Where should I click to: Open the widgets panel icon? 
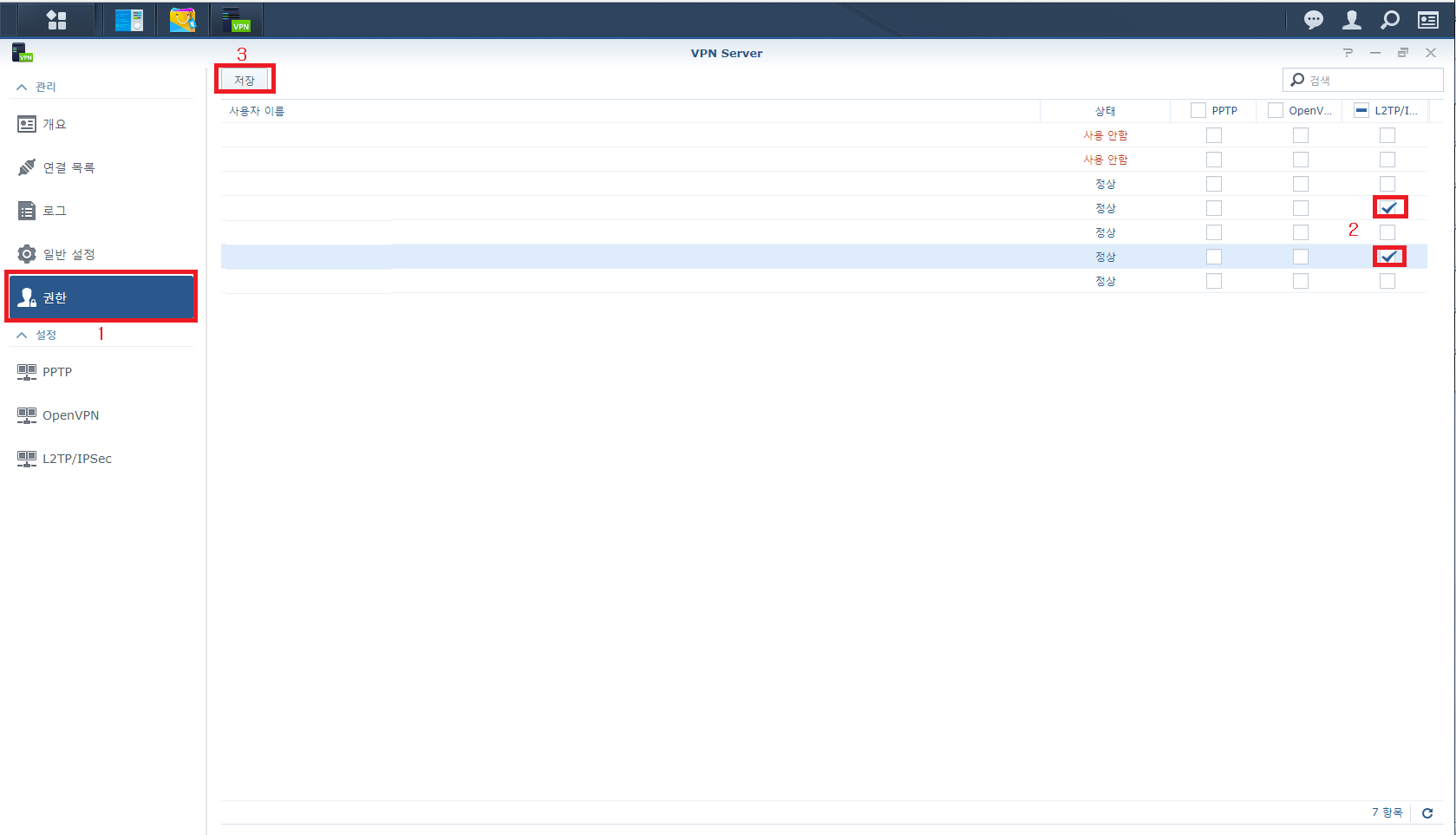tap(1428, 19)
